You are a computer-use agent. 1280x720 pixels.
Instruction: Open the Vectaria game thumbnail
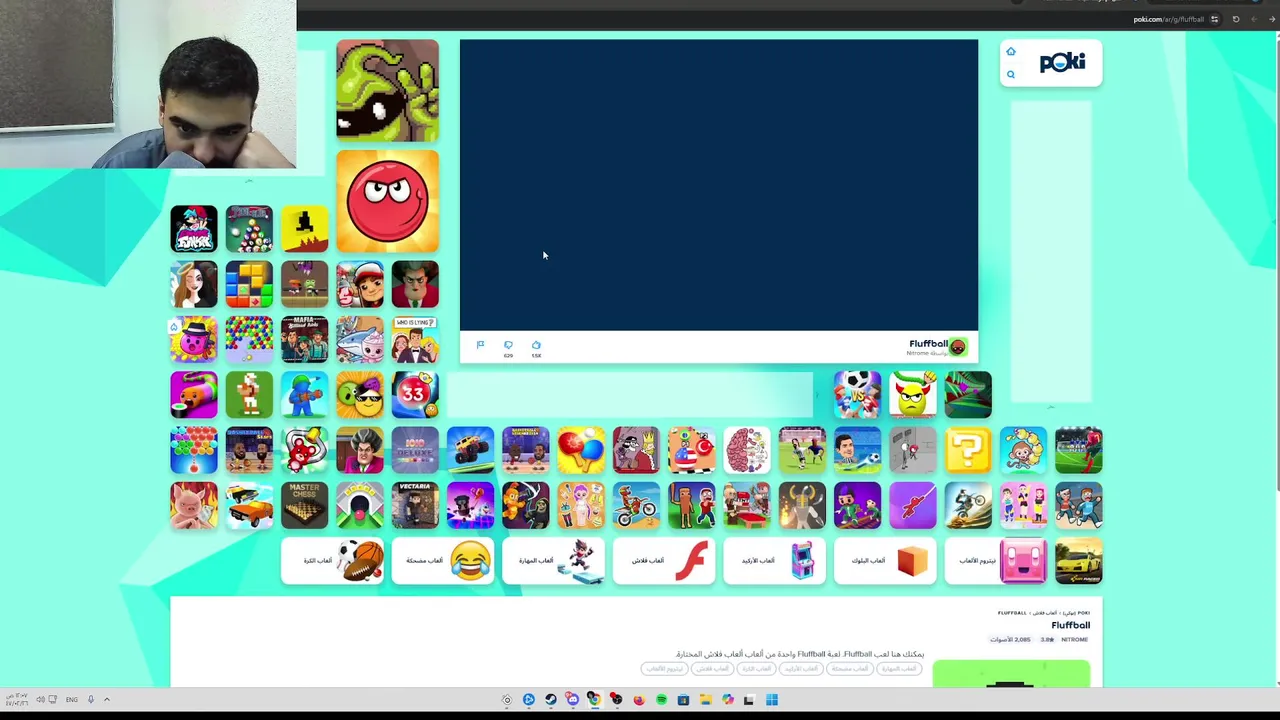click(x=415, y=506)
